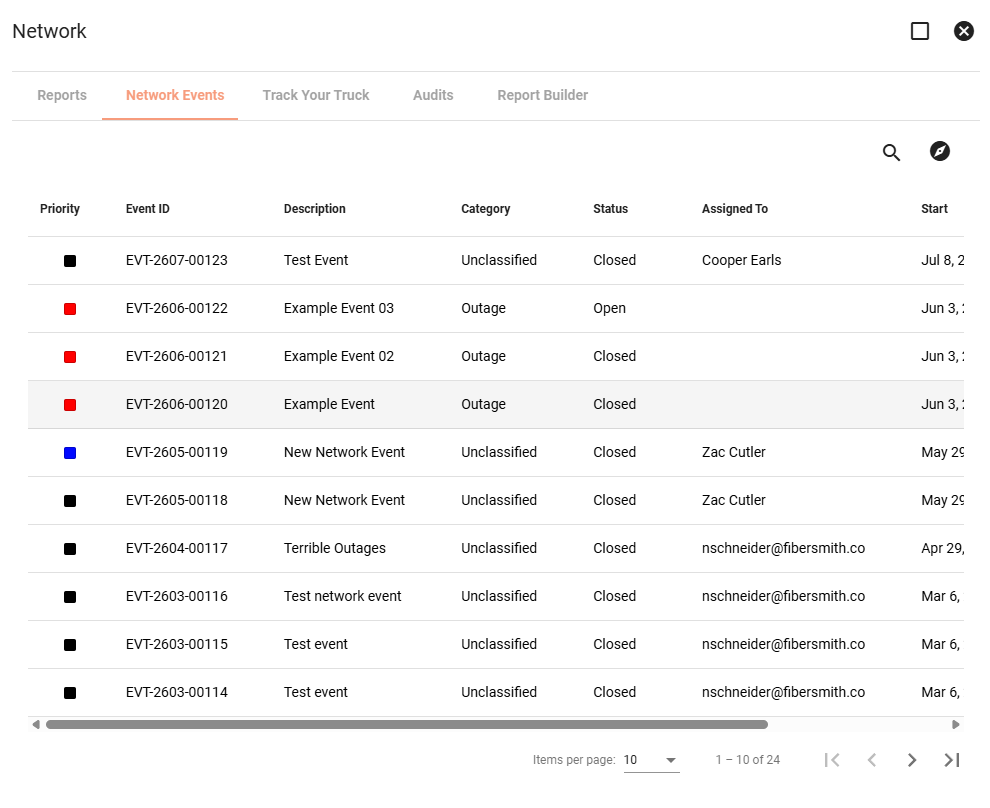Click scrollbar right arrow
This screenshot has width=990, height=808.
coord(956,725)
